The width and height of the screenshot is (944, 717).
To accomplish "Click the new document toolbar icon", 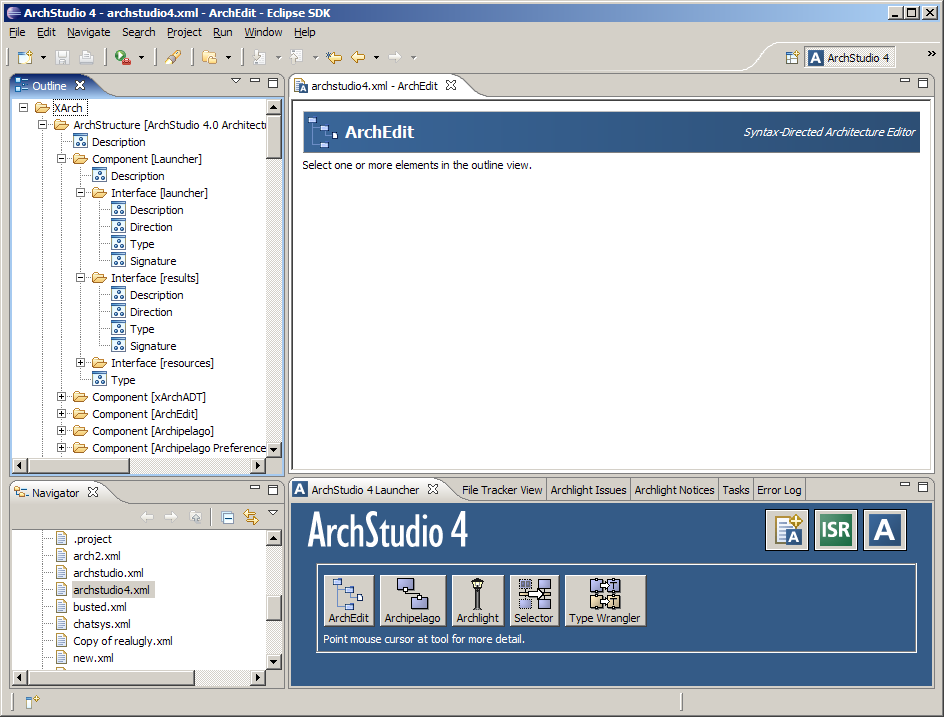I will point(23,57).
